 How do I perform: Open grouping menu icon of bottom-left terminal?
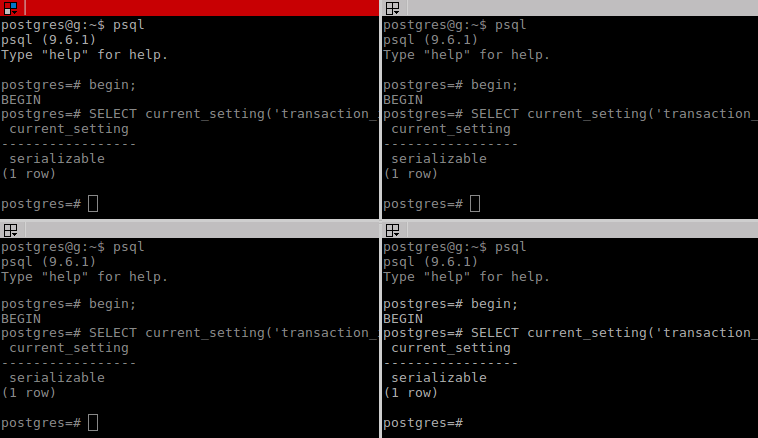(x=10, y=230)
